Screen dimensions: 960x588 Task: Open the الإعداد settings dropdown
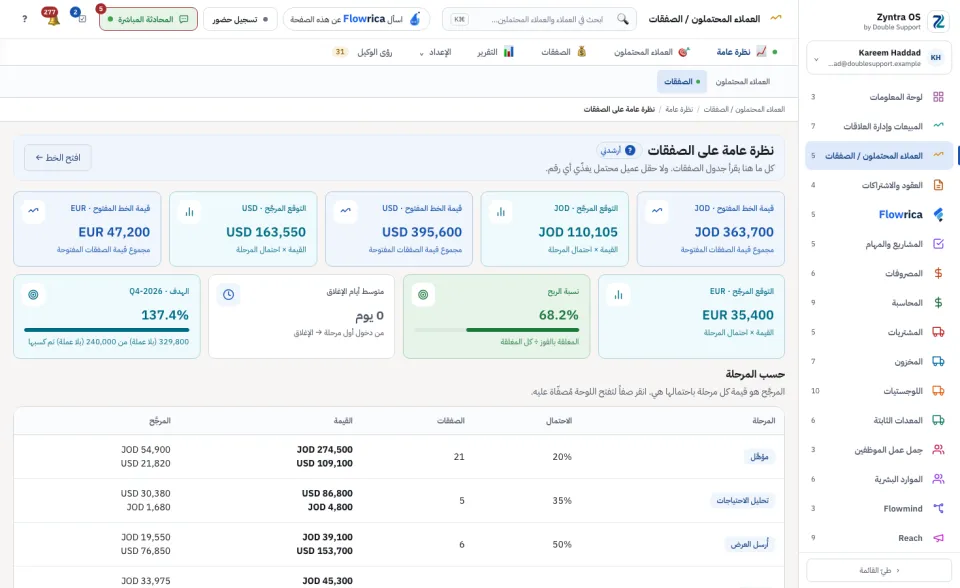[x=435, y=52]
